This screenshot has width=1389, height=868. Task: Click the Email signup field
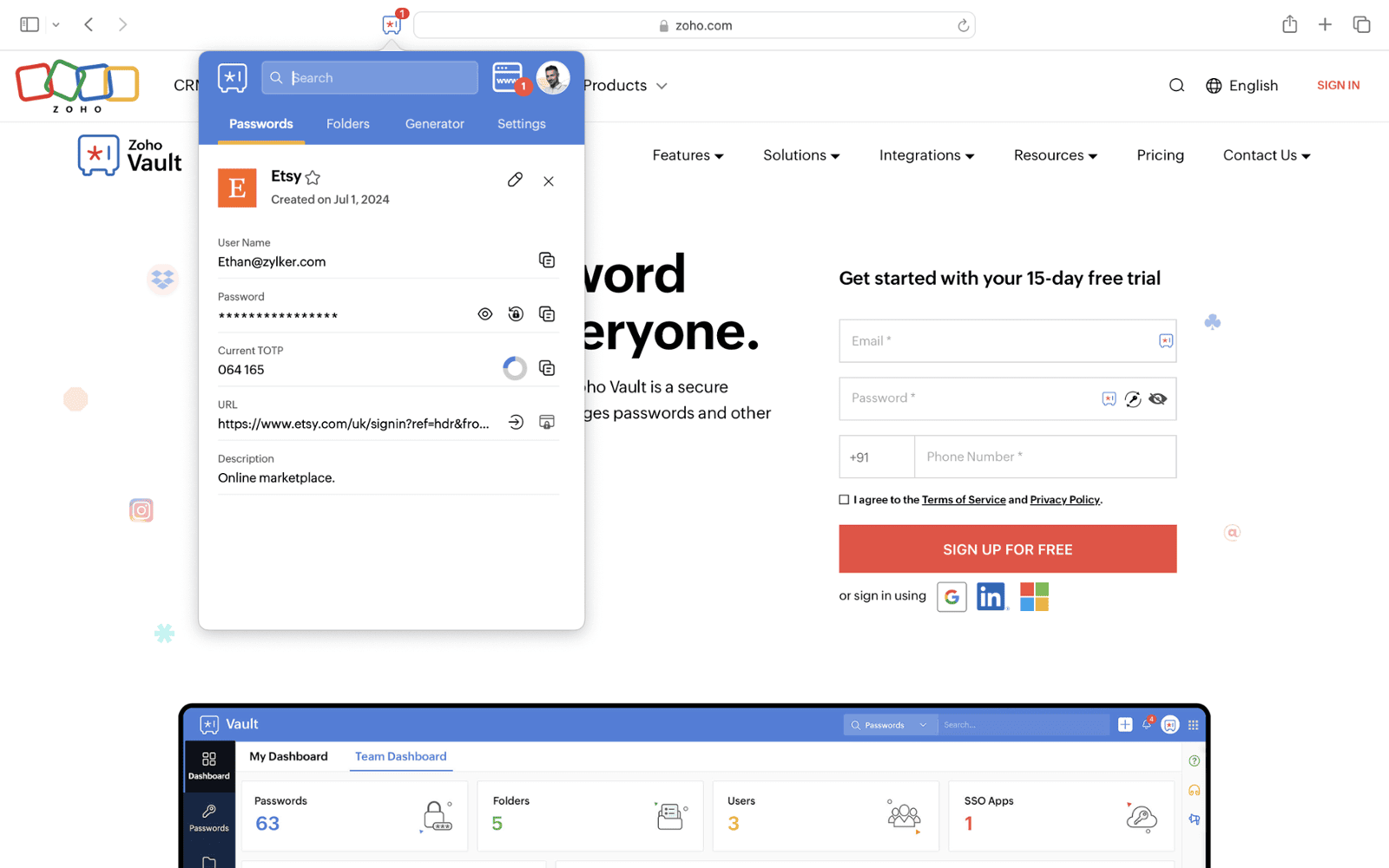(1007, 341)
